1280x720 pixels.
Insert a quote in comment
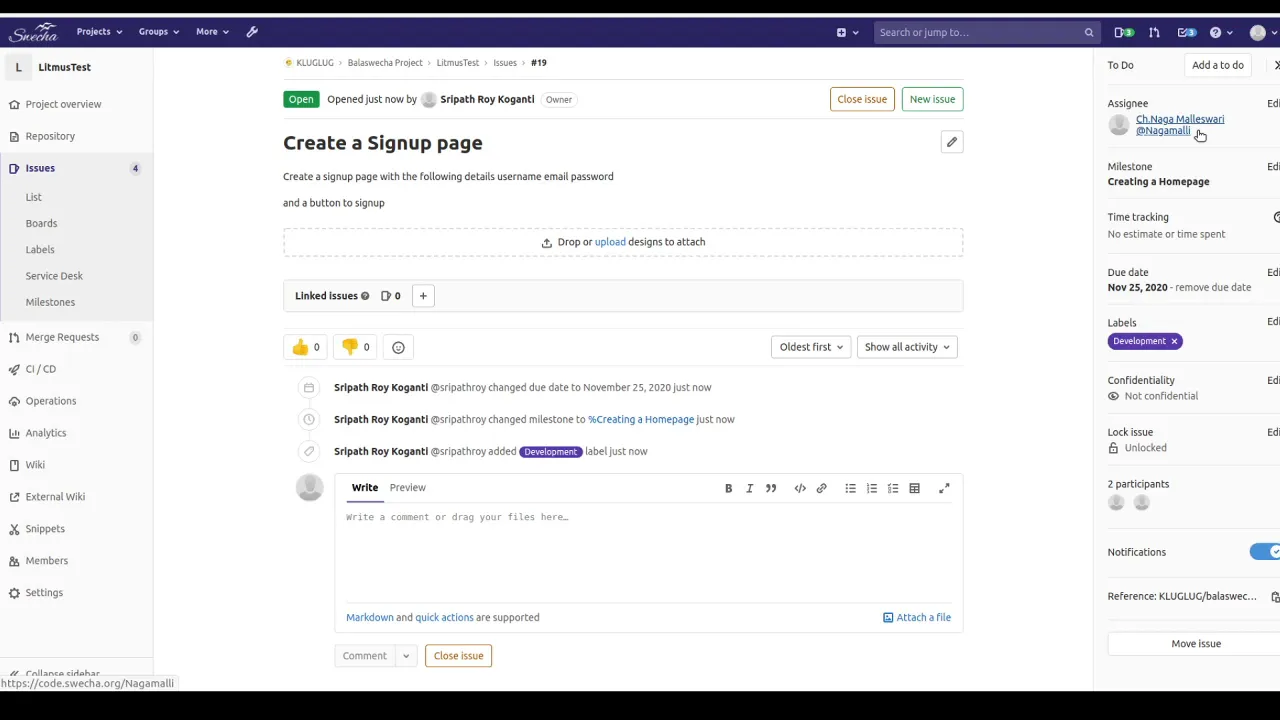click(x=771, y=488)
